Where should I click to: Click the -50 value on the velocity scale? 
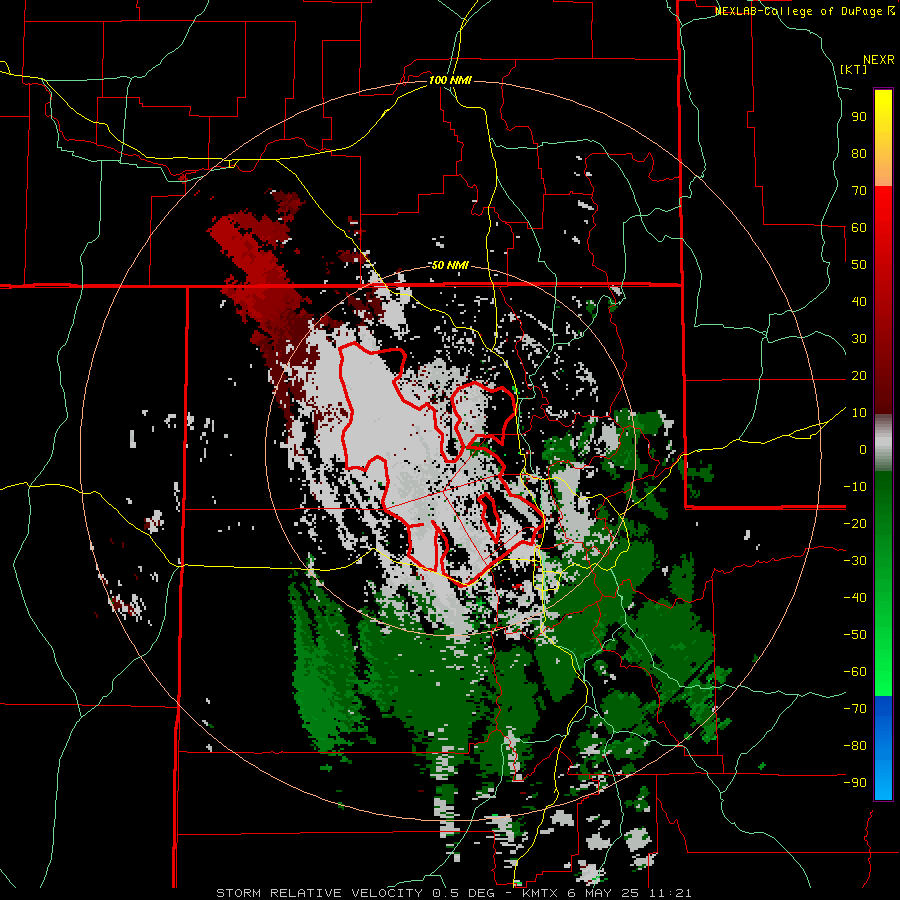point(855,635)
